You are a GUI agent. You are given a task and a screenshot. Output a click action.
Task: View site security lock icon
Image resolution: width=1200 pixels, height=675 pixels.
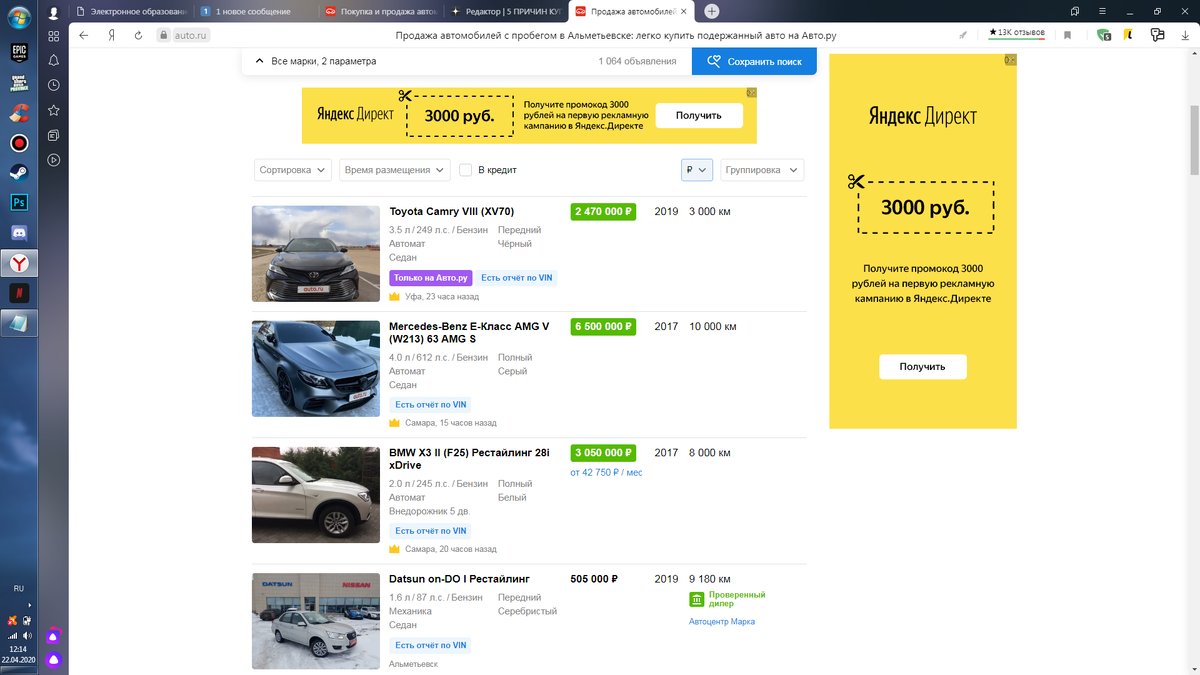click(164, 35)
